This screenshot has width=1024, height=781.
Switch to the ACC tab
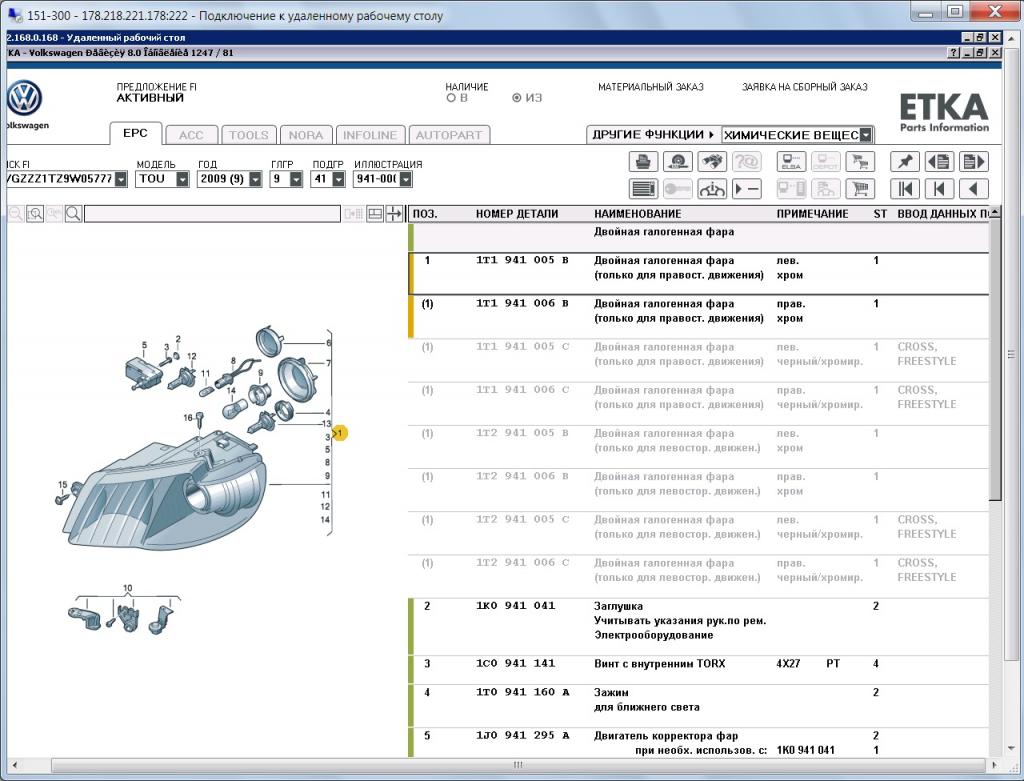point(191,135)
